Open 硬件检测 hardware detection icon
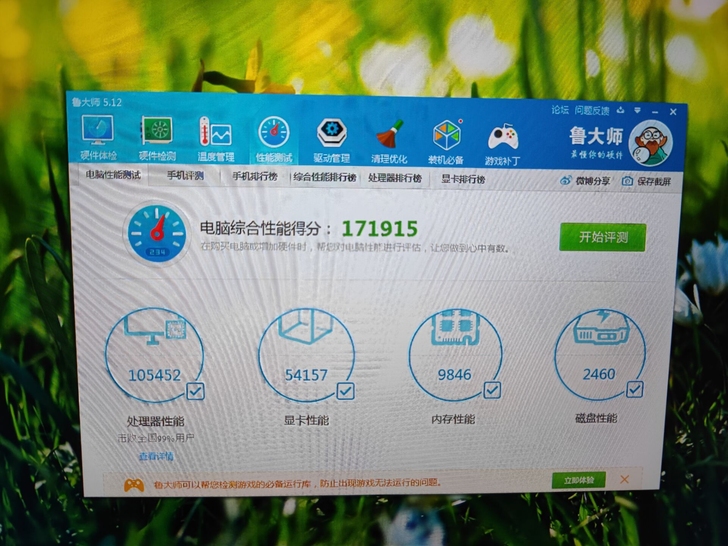Image resolution: width=728 pixels, height=546 pixels. (157, 138)
